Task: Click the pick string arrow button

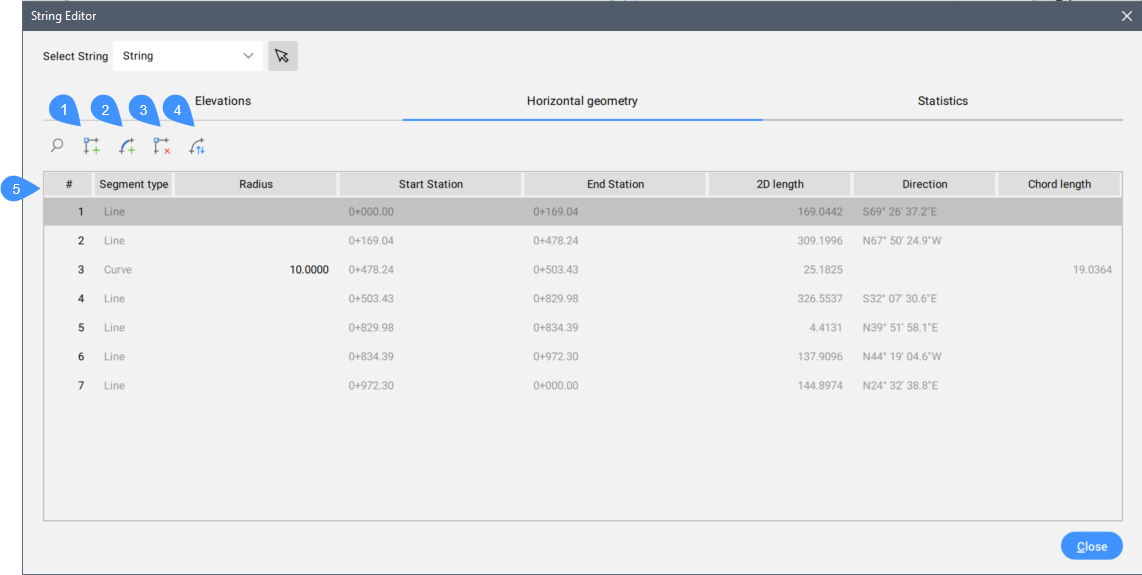Action: (x=283, y=56)
